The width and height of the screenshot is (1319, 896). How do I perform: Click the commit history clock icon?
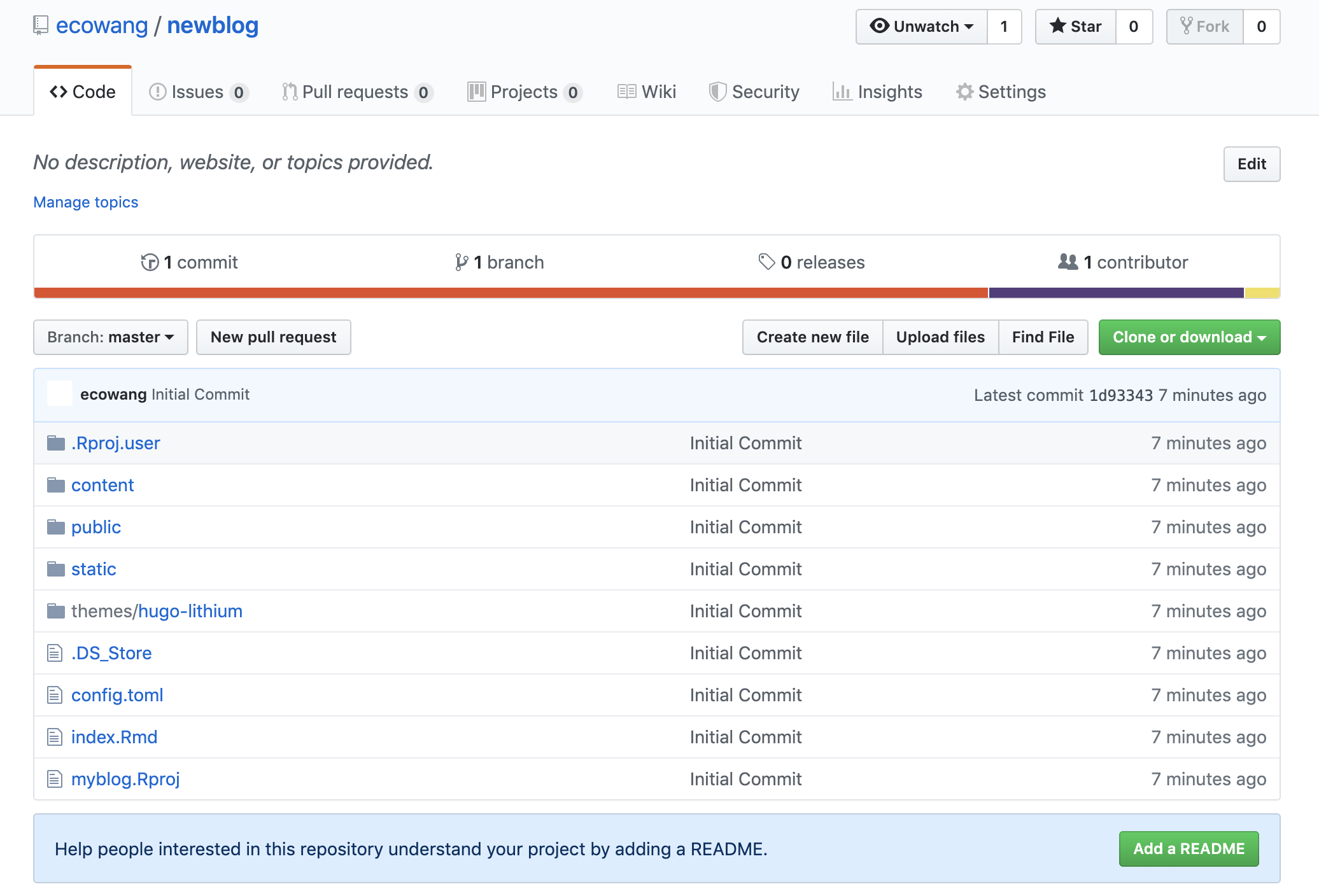tap(150, 262)
